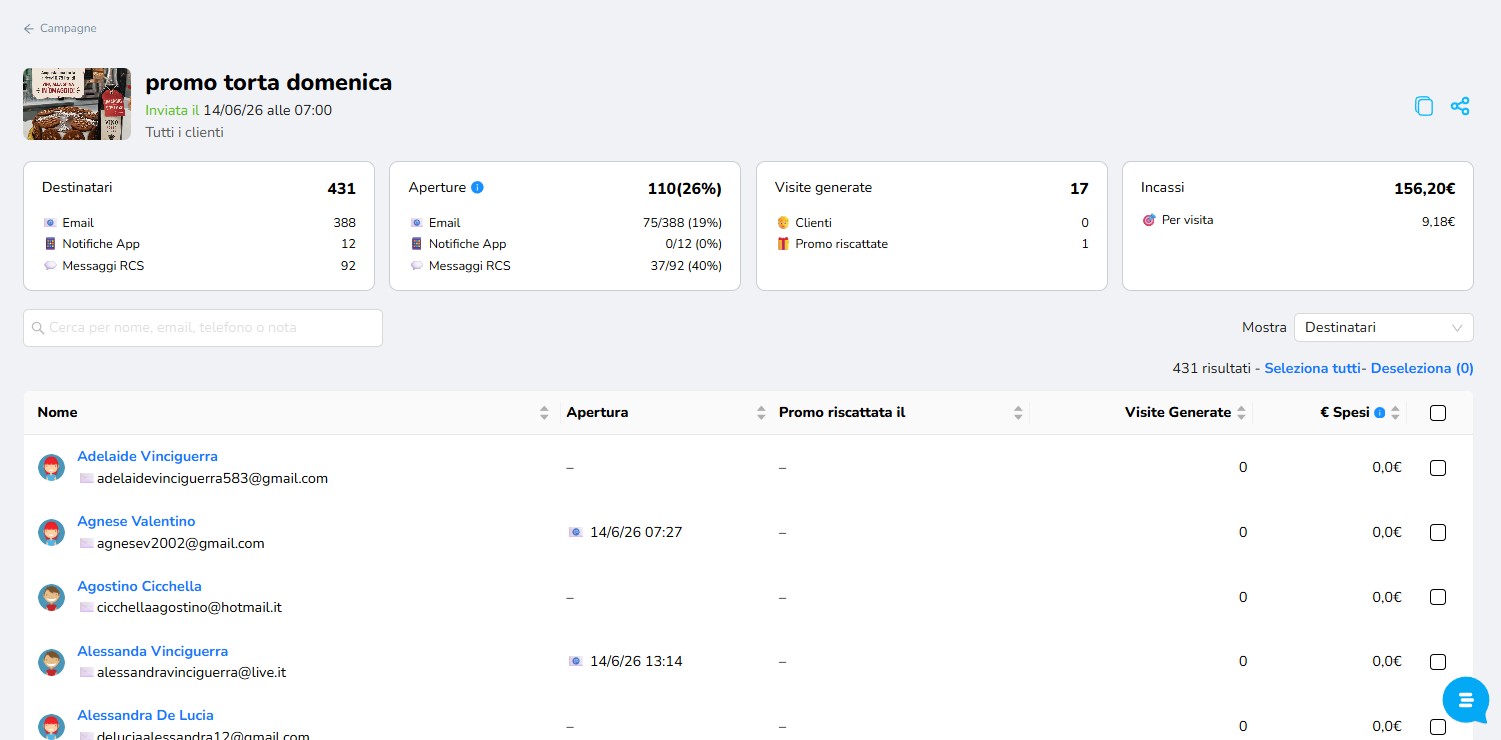Click the '9,18€' per visita value

(x=1438, y=222)
